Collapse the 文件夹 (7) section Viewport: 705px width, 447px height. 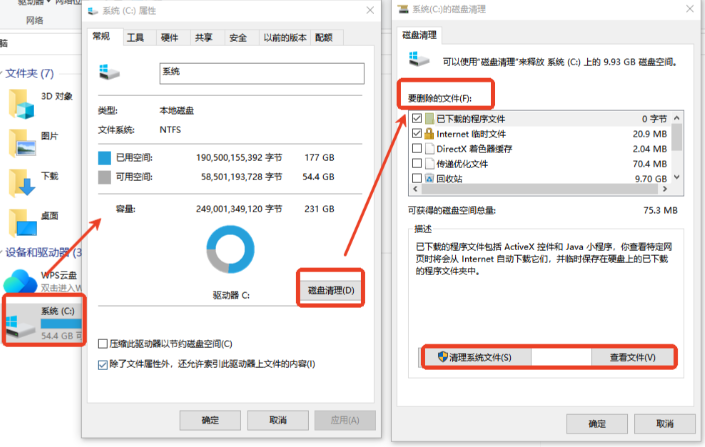point(3,74)
